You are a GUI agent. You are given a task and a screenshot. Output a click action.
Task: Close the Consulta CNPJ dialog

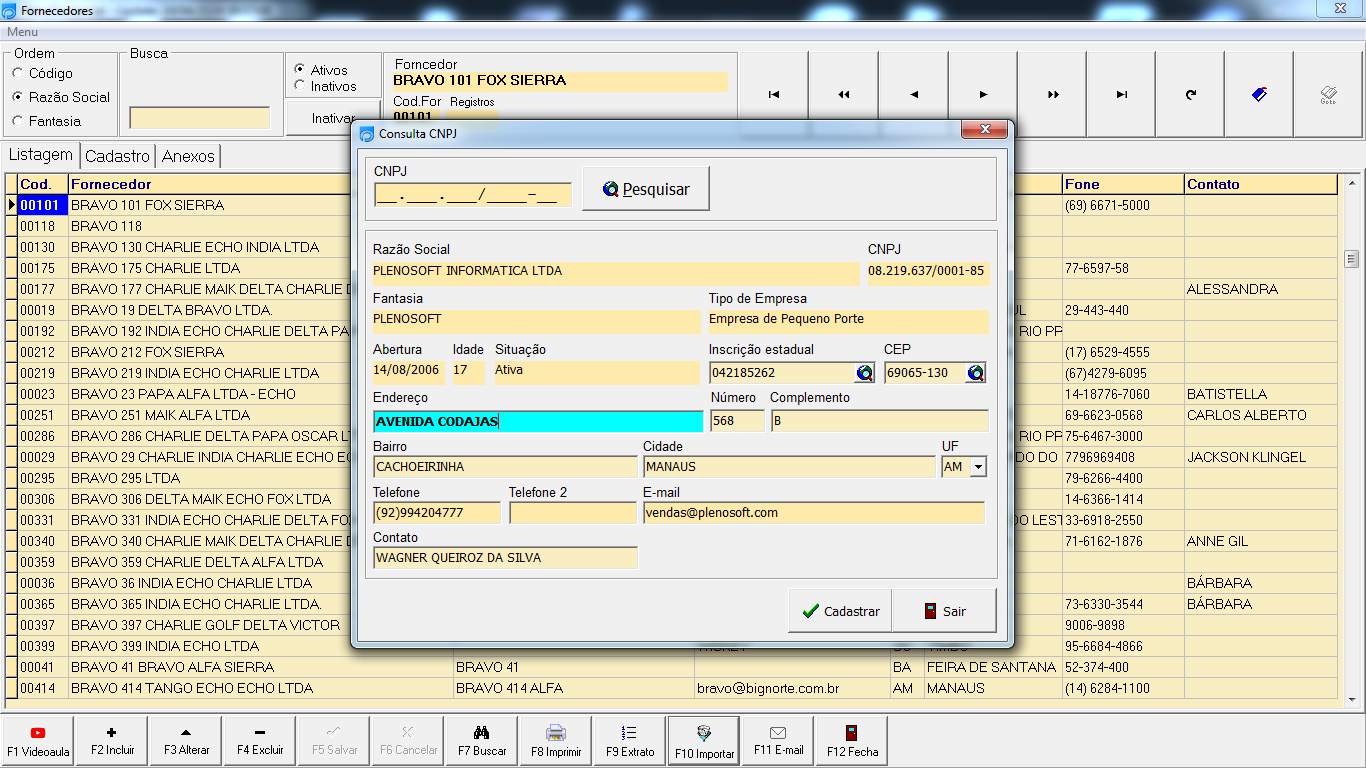984,131
